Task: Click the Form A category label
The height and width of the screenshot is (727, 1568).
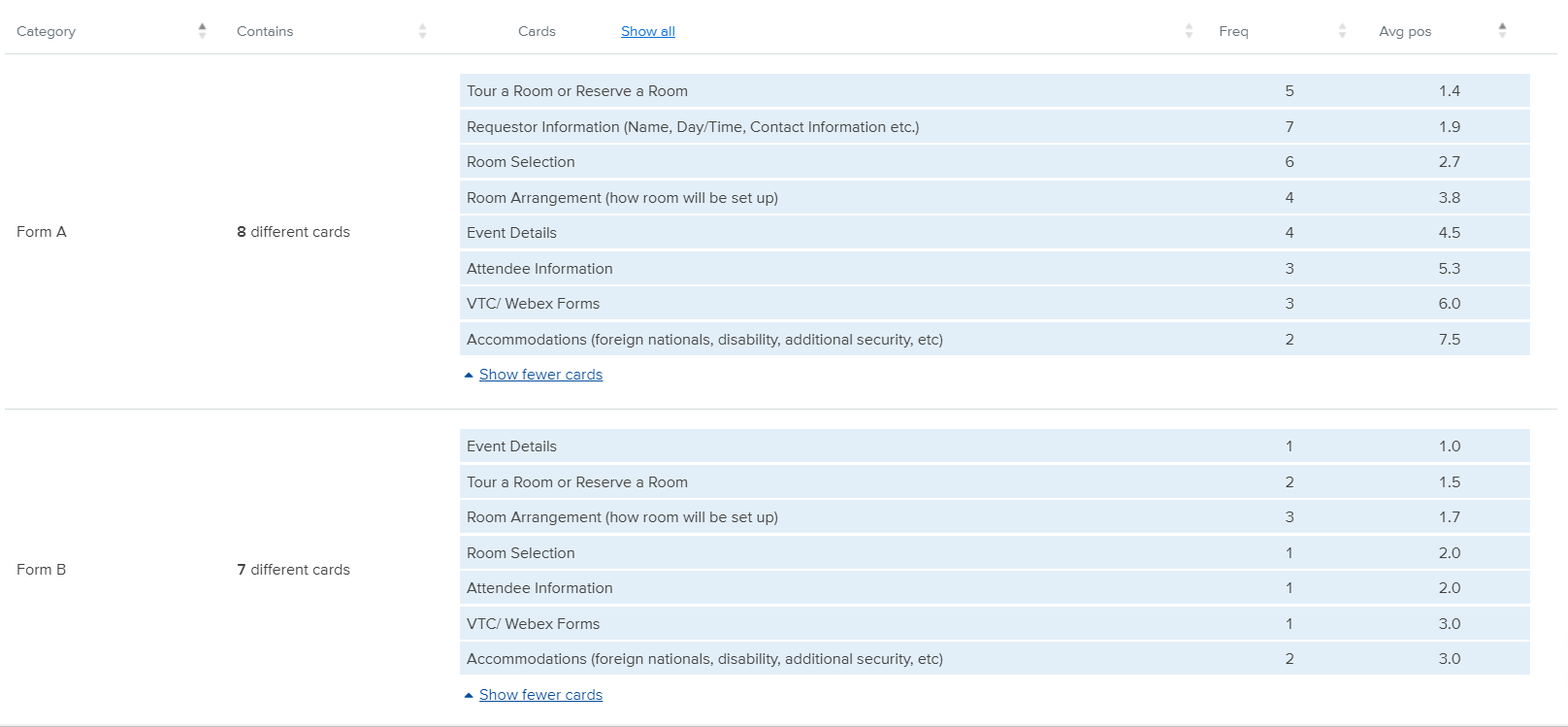Action: coord(42,232)
